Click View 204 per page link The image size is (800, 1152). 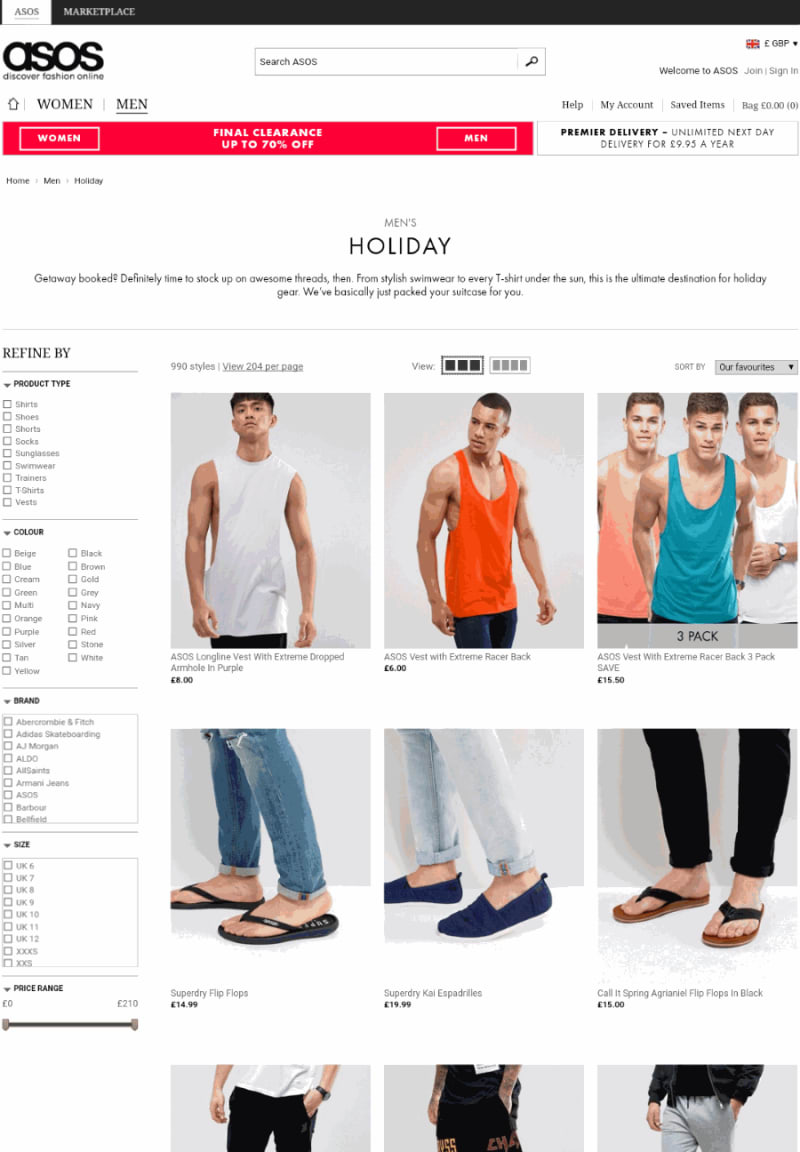tap(263, 367)
